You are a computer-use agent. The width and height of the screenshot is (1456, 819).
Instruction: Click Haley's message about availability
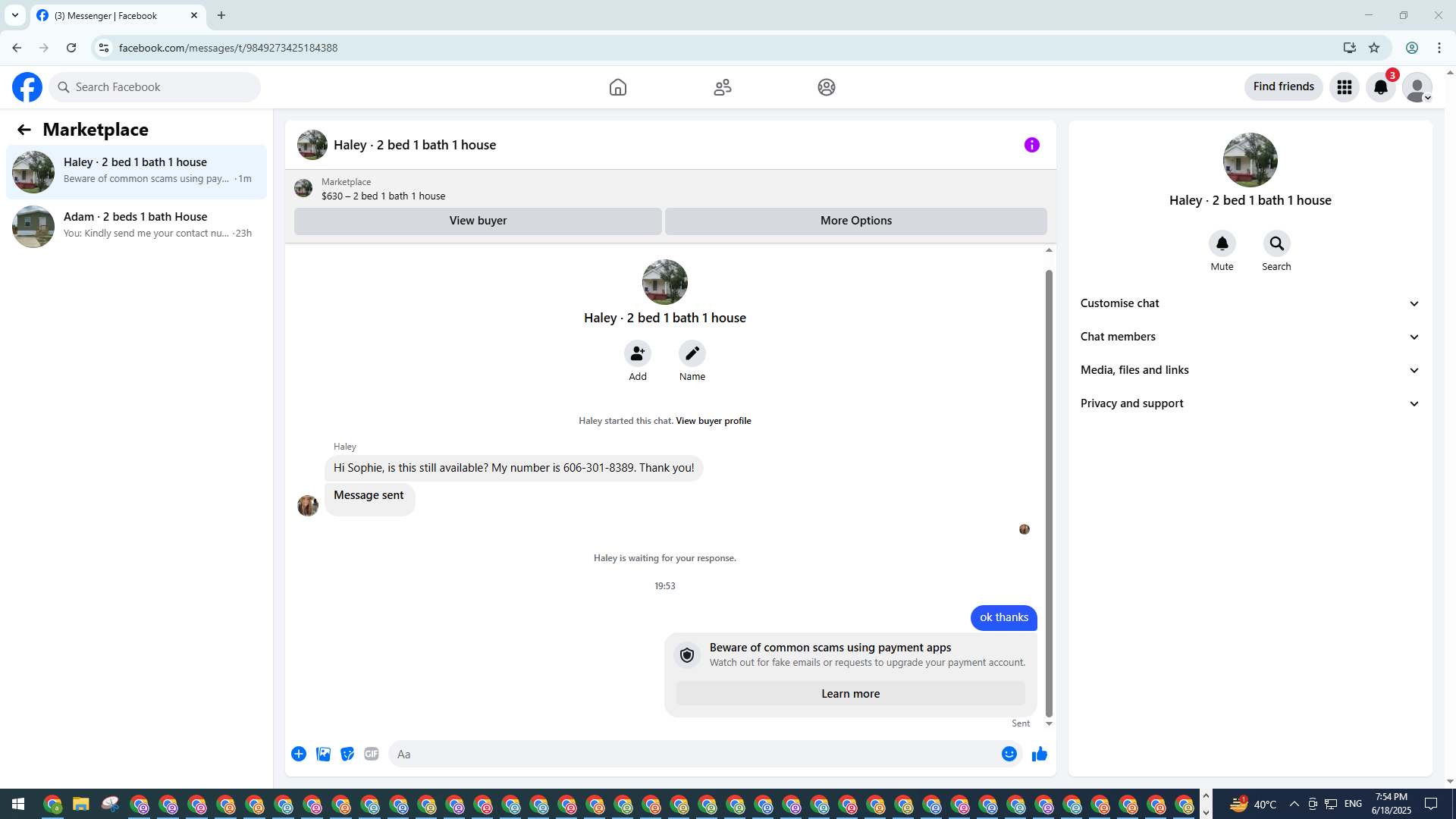514,468
